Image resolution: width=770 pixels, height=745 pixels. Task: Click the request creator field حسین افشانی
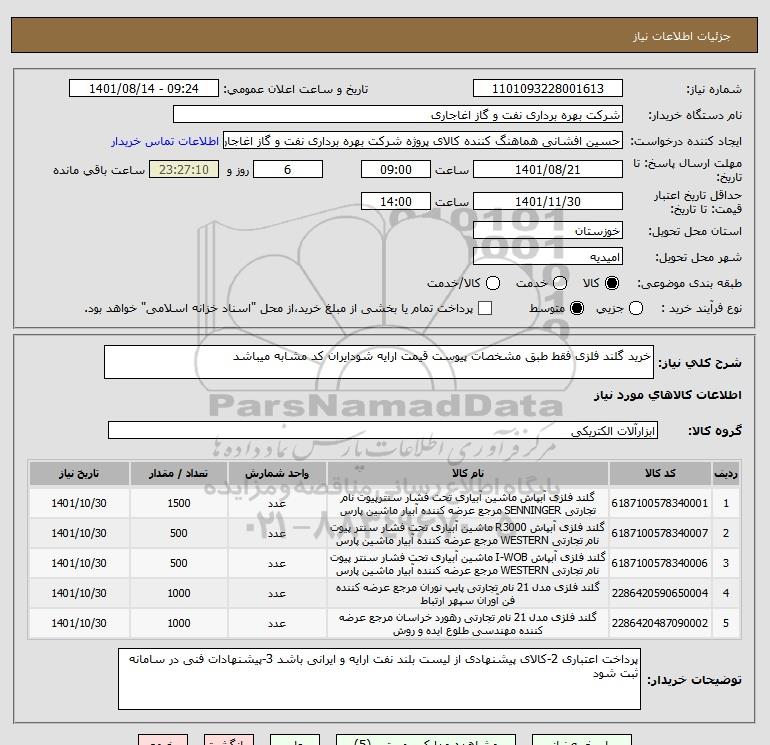423,141
